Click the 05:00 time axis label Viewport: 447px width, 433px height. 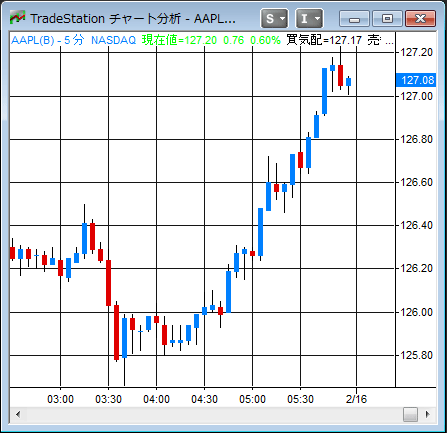tap(252, 399)
